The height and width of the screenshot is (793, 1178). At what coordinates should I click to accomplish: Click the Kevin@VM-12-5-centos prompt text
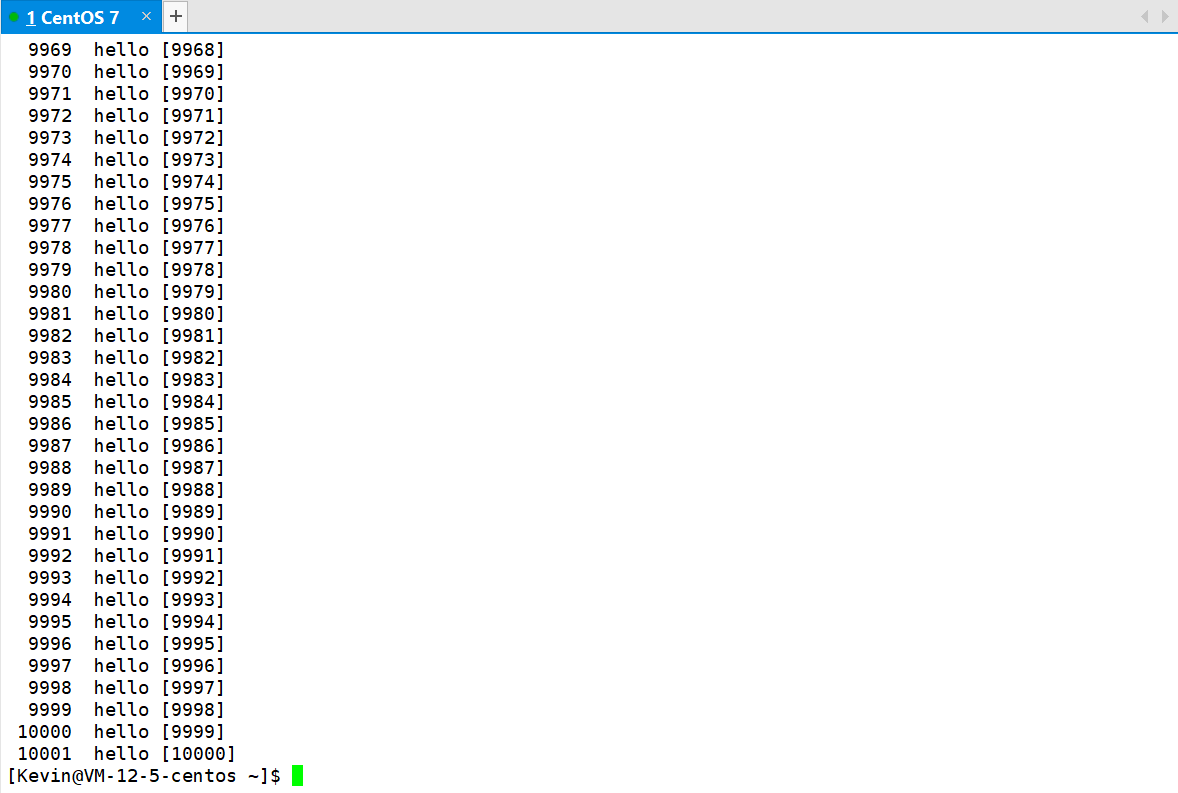(x=144, y=776)
